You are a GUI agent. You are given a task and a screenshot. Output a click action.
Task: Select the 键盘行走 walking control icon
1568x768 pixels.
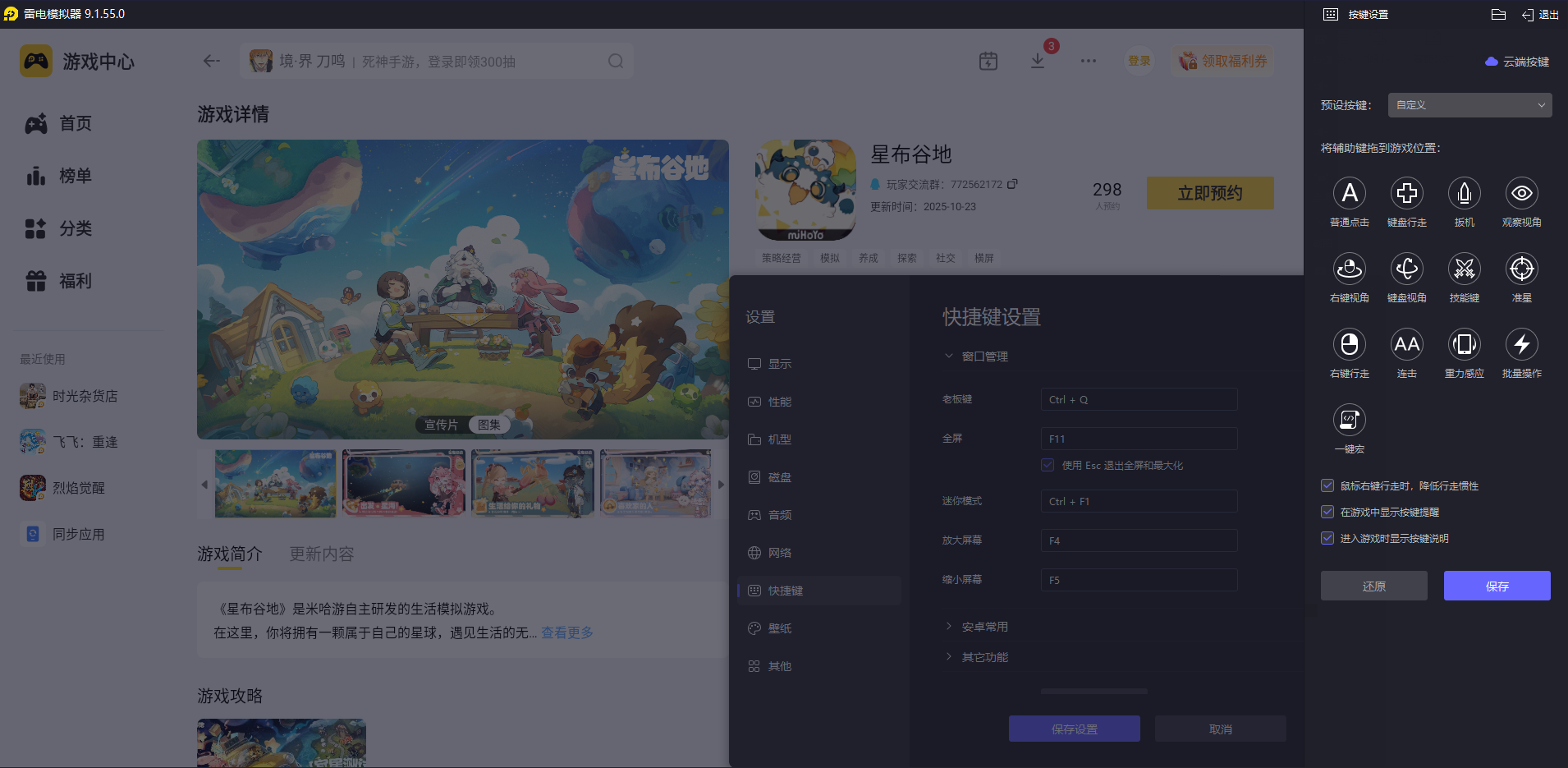click(x=1407, y=193)
